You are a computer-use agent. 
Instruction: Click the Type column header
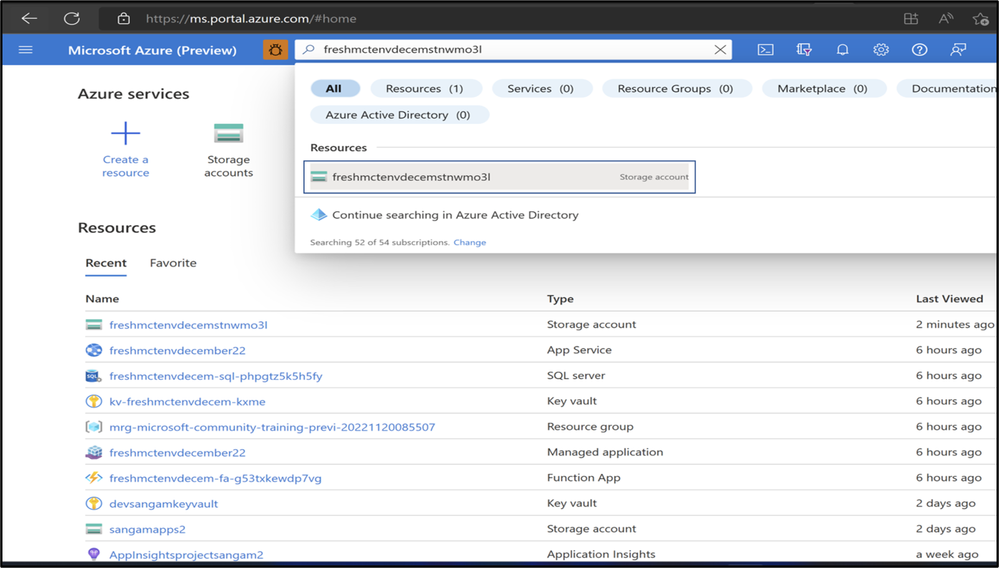[560, 299]
